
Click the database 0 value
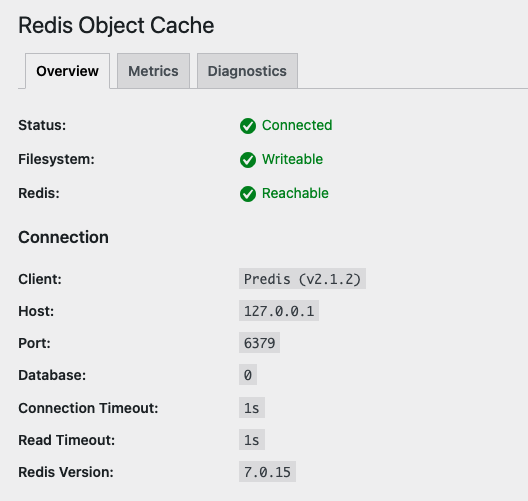pos(248,375)
